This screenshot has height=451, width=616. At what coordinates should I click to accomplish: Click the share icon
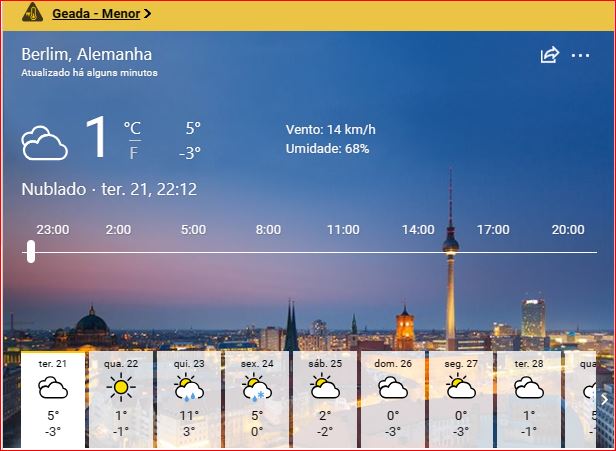[x=549, y=56]
